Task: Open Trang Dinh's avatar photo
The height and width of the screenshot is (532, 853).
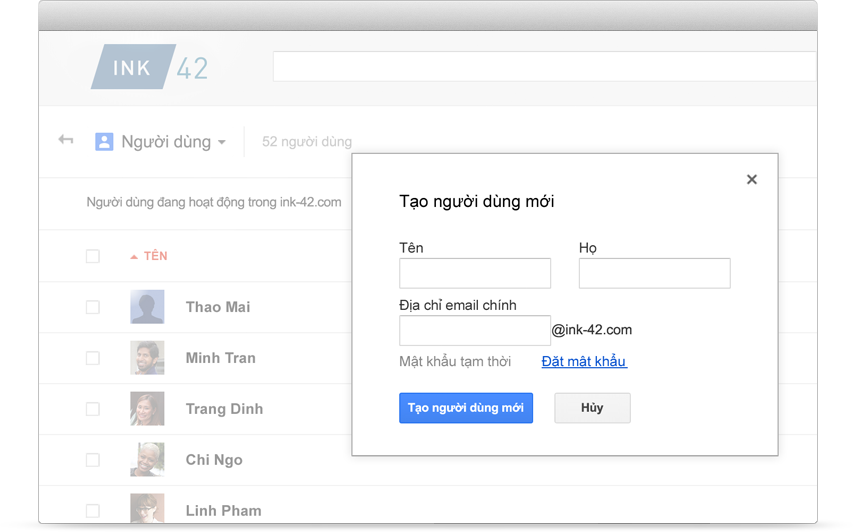Action: pos(147,409)
